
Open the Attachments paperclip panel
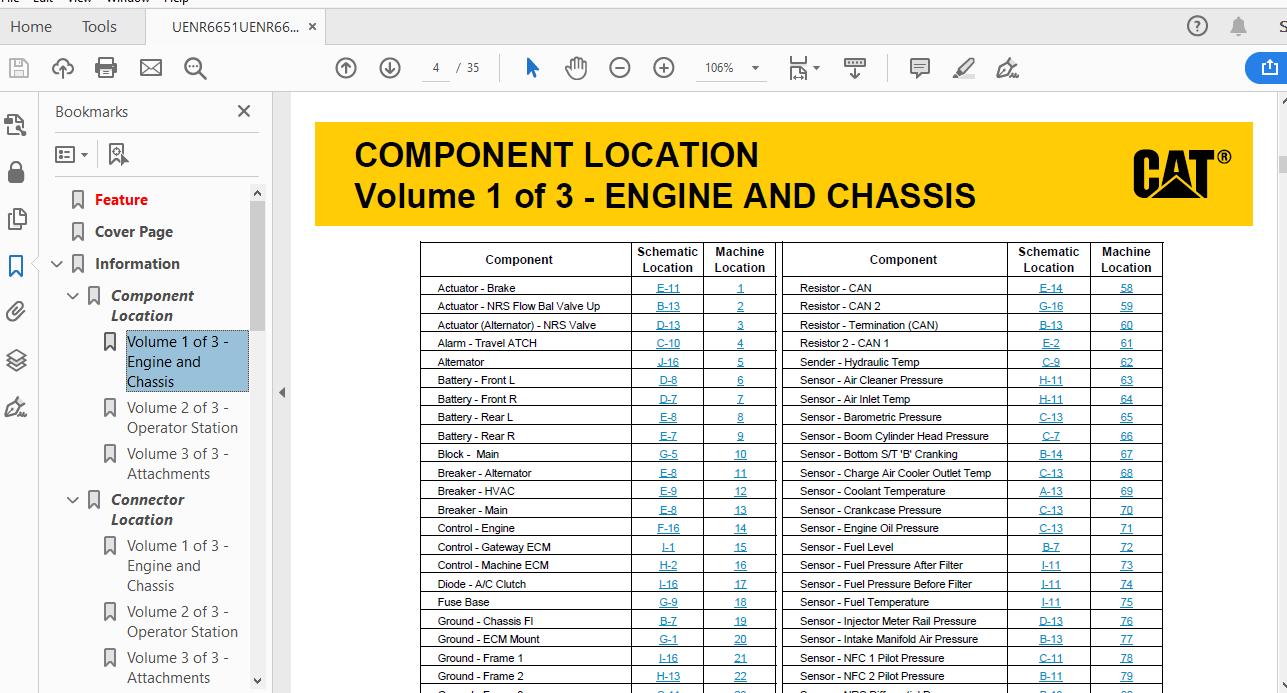click(x=16, y=313)
